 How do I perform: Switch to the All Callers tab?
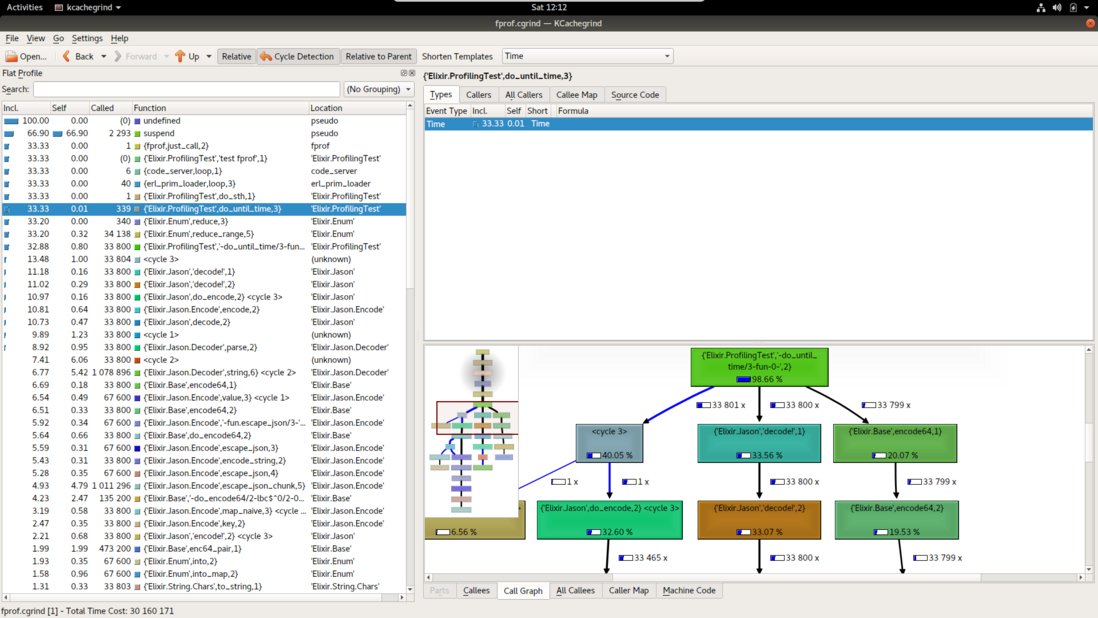[524, 94]
